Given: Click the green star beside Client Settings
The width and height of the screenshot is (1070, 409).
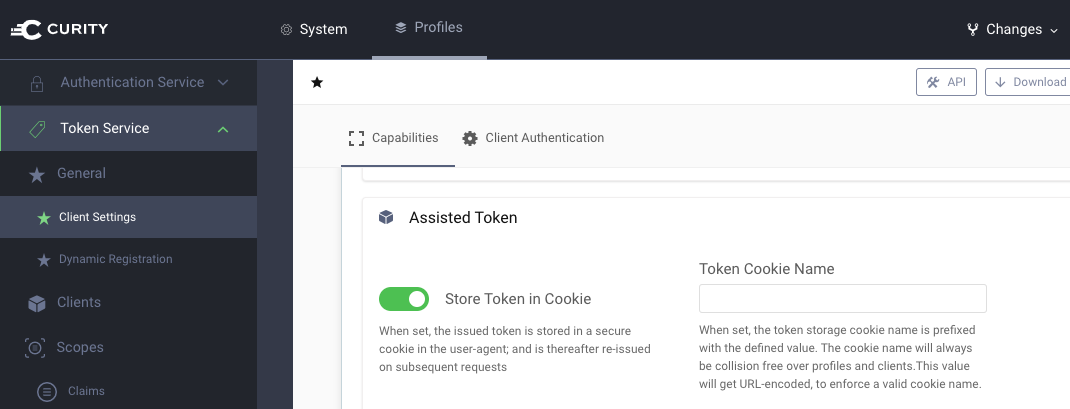Looking at the screenshot, I should 44,218.
